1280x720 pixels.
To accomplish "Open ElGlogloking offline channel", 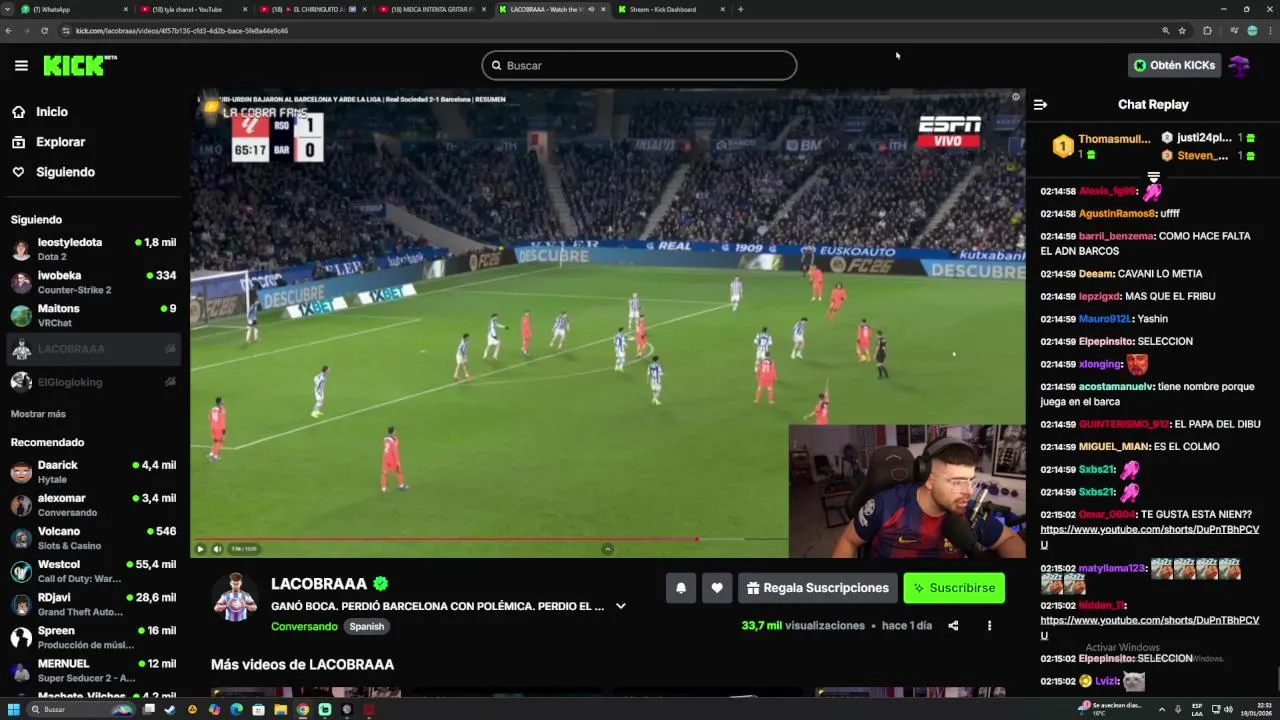I will pos(94,382).
